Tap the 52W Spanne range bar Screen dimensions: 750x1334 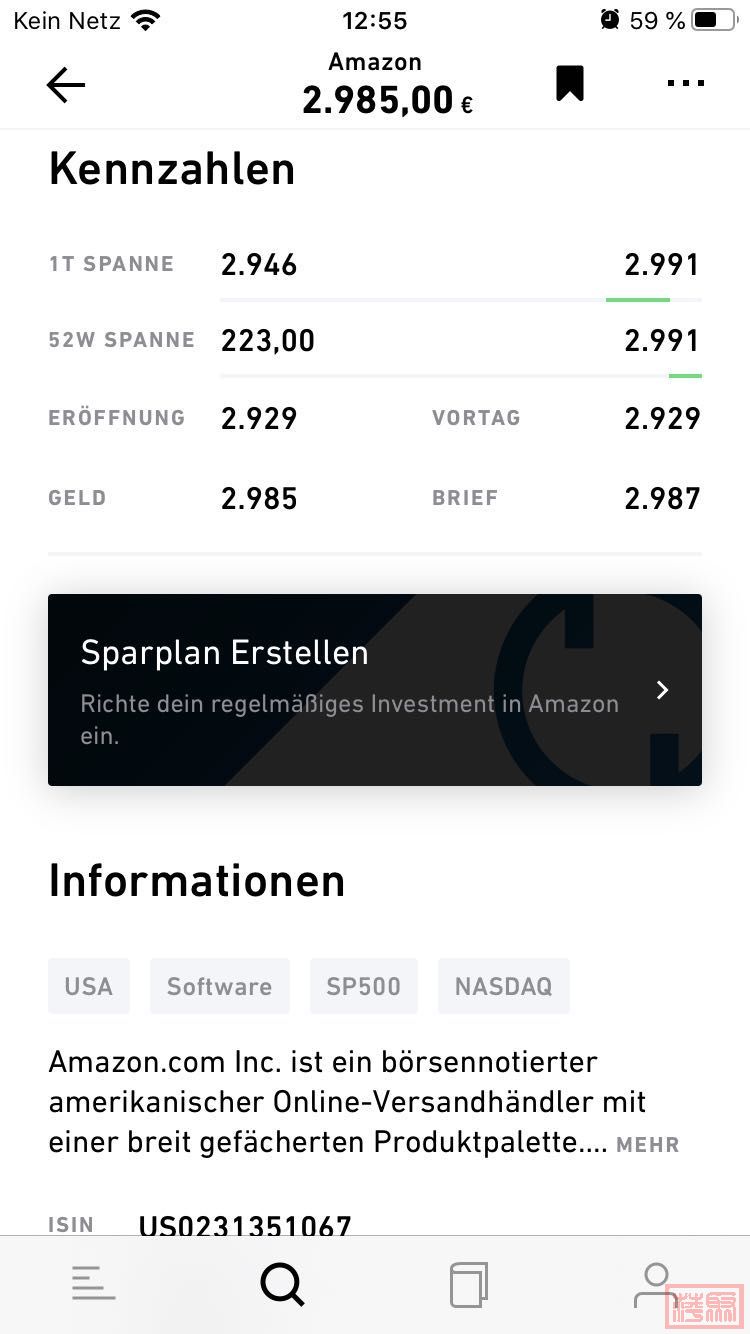[461, 375]
